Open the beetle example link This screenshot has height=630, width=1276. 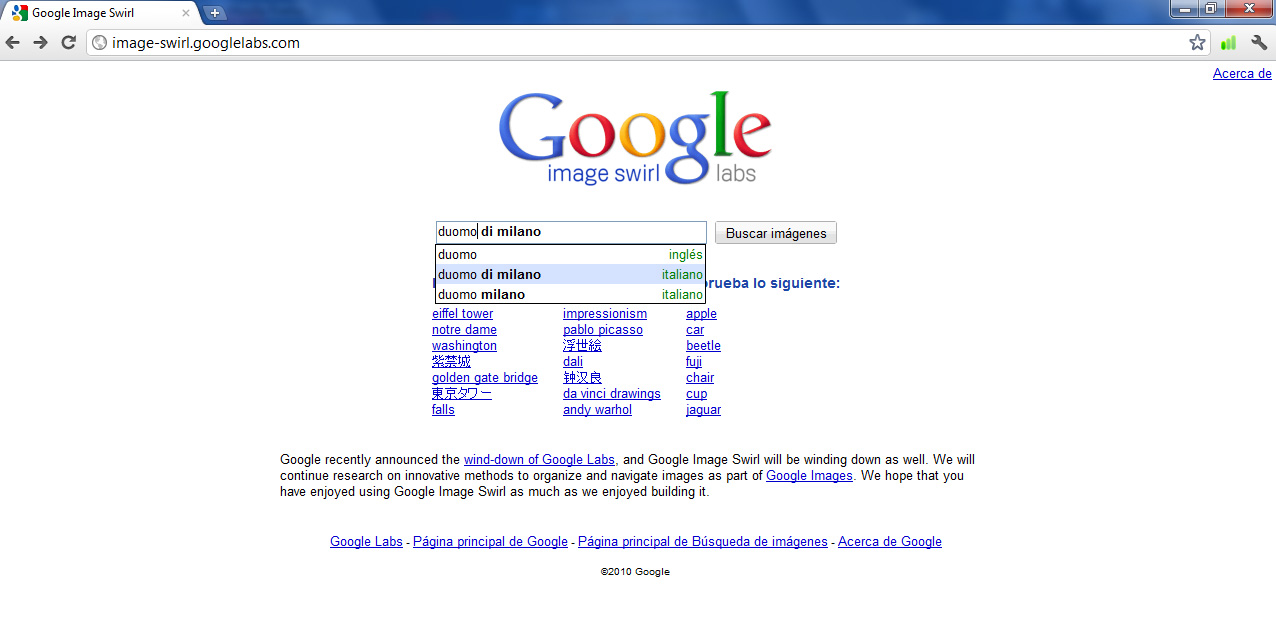[x=703, y=346]
